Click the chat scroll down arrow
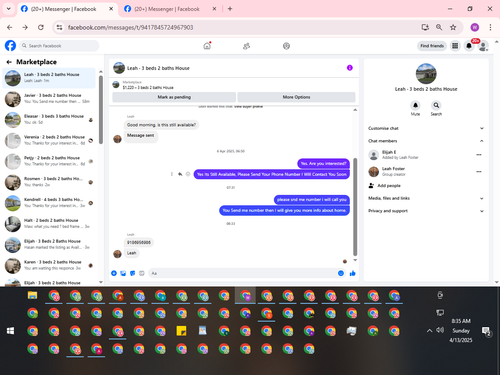 click(355, 260)
